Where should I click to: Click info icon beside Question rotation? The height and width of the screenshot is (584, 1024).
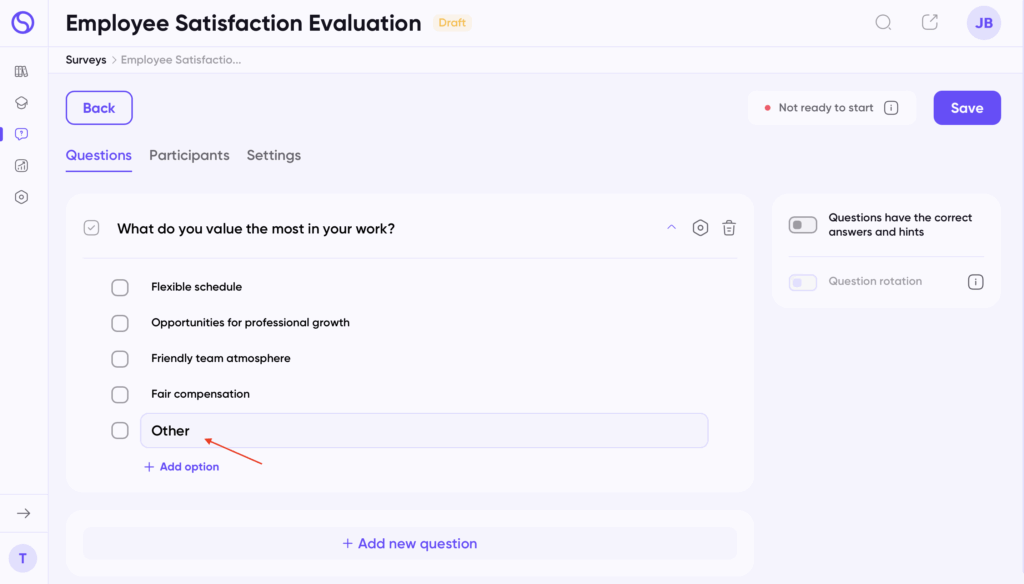click(975, 282)
